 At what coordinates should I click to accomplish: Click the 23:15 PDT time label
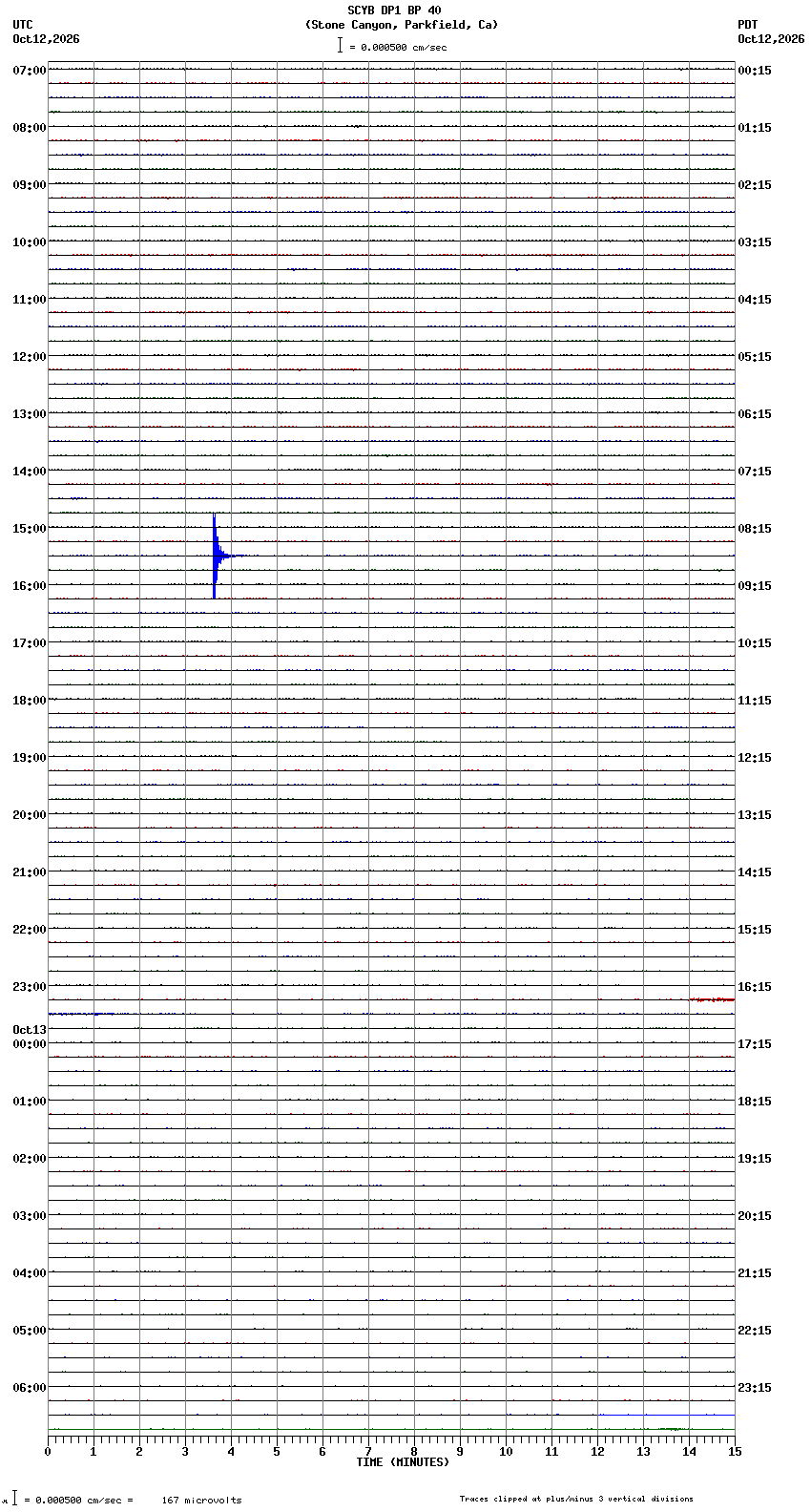[755, 1388]
